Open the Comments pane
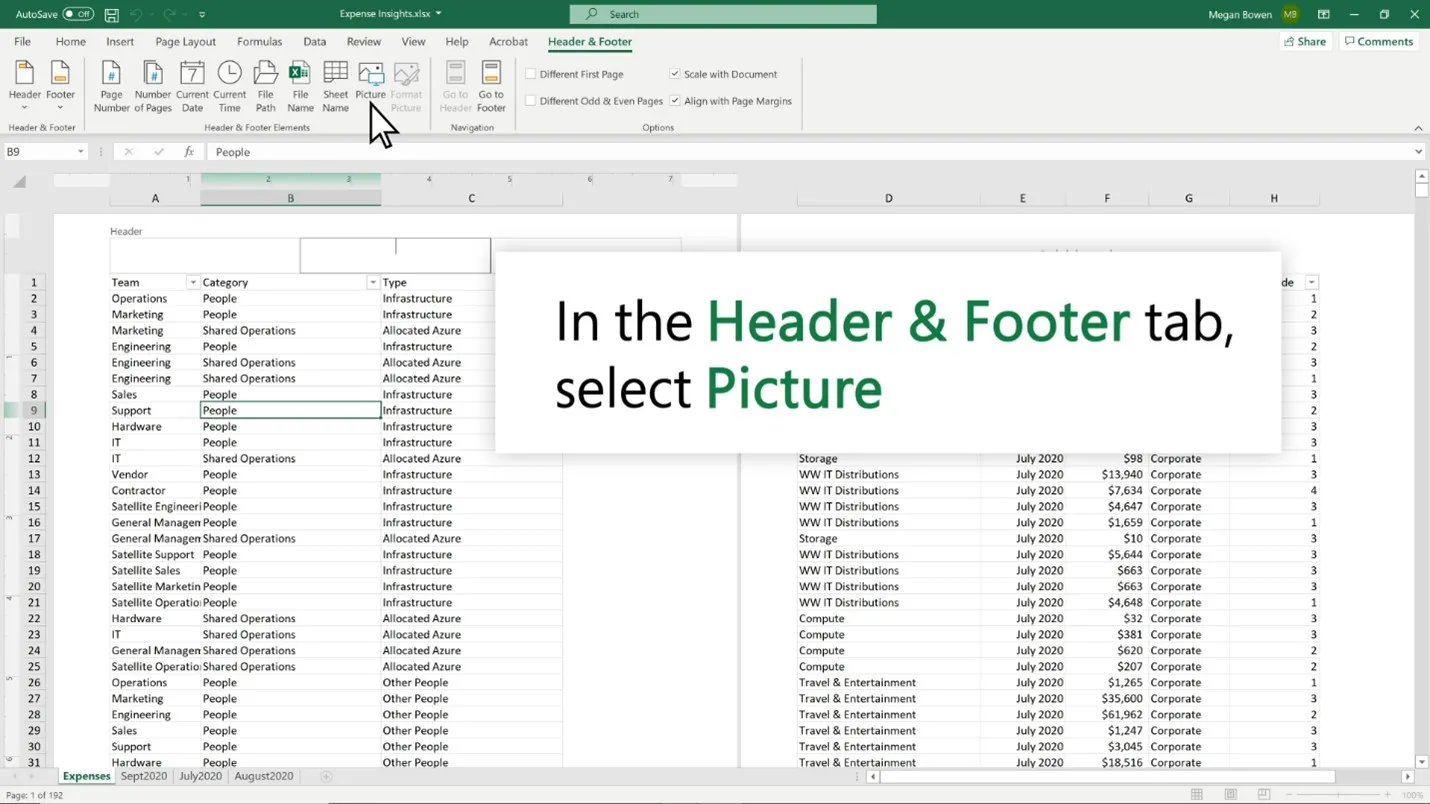This screenshot has width=1430, height=804. click(x=1379, y=41)
